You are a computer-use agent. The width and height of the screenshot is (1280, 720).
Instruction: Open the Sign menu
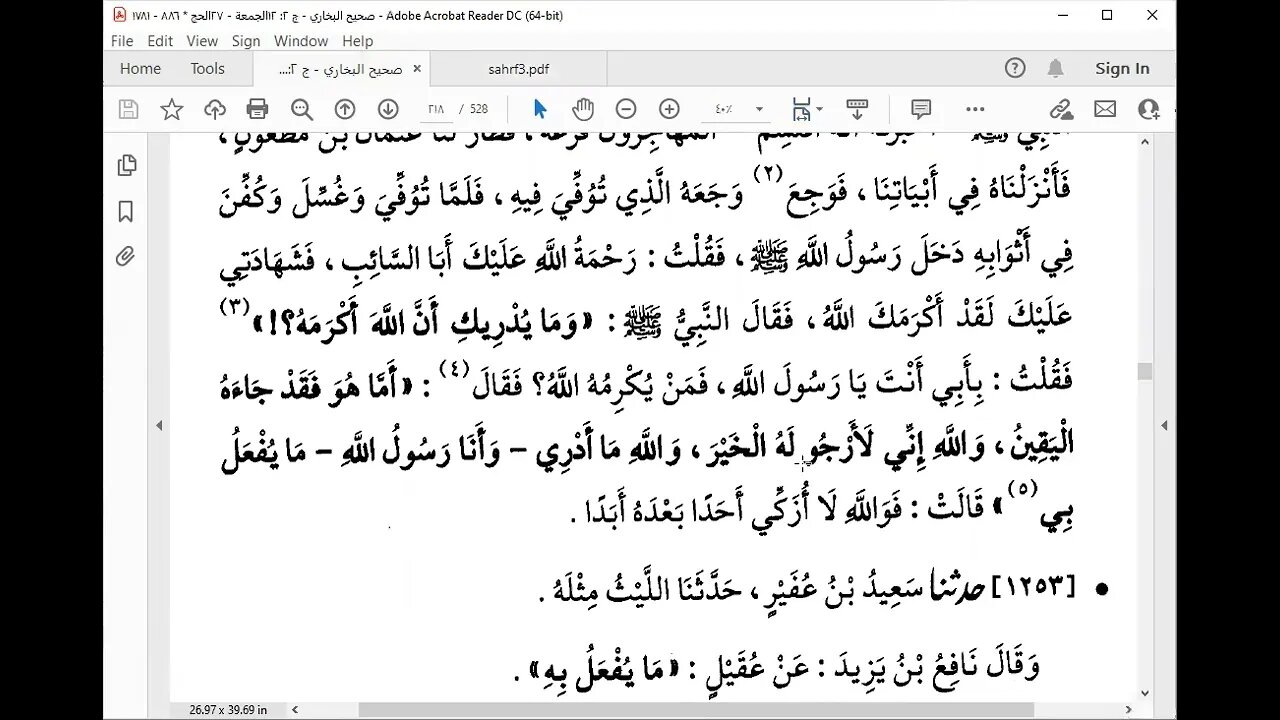pos(246,41)
